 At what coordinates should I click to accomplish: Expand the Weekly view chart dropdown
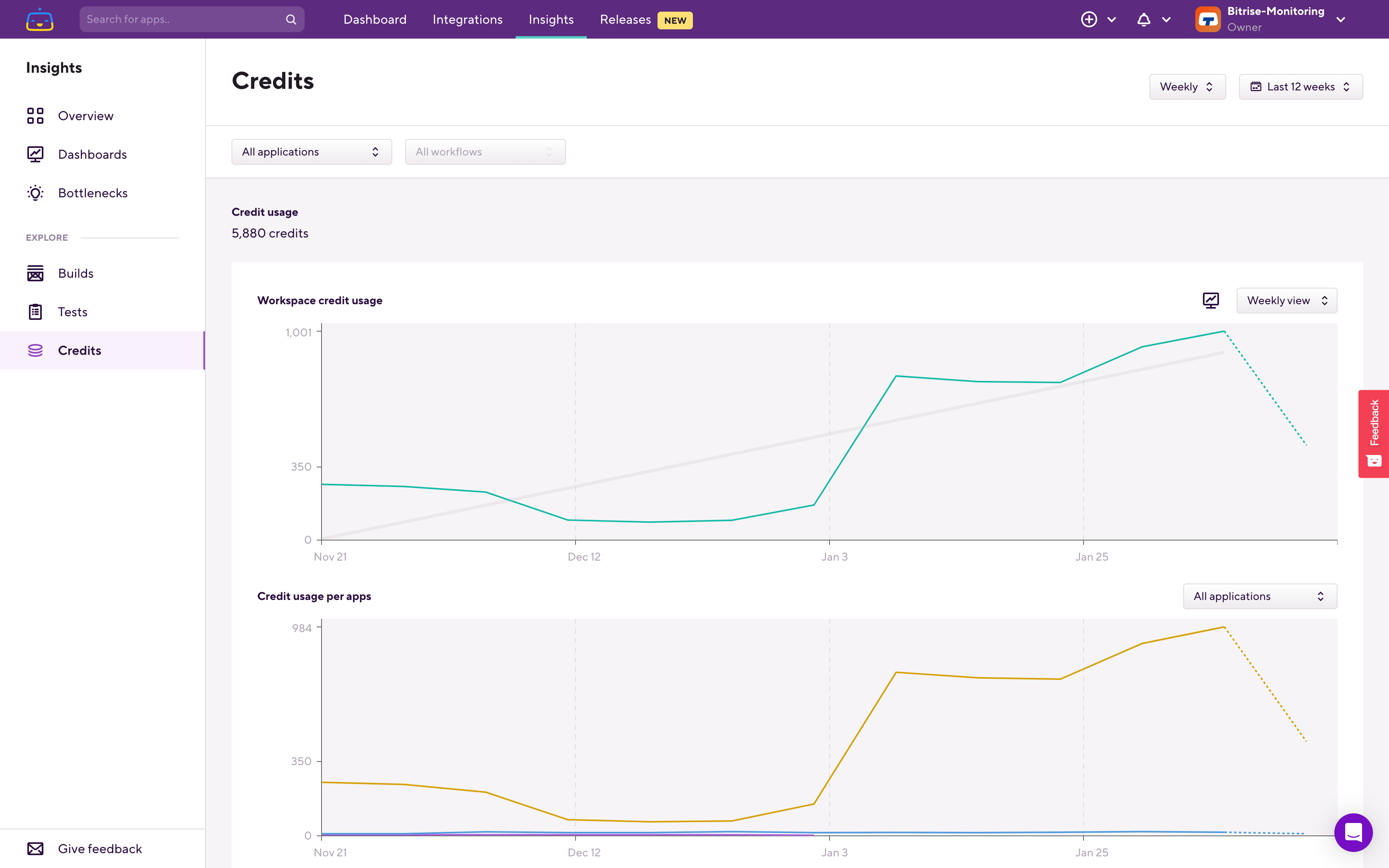pyautogui.click(x=1286, y=300)
